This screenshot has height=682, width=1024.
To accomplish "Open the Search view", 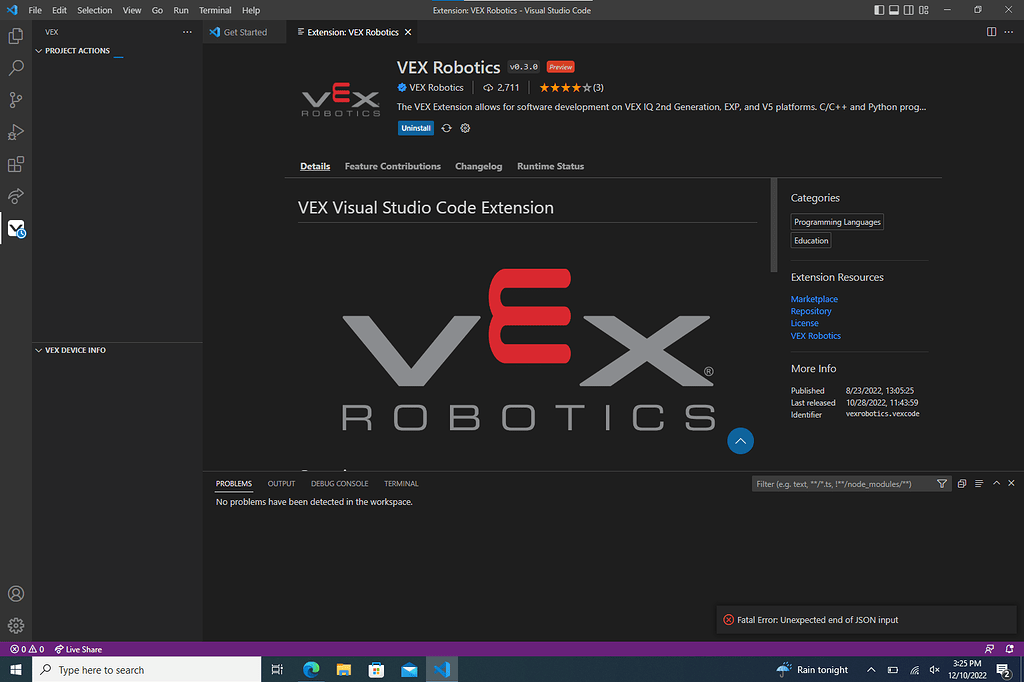I will pos(15,68).
